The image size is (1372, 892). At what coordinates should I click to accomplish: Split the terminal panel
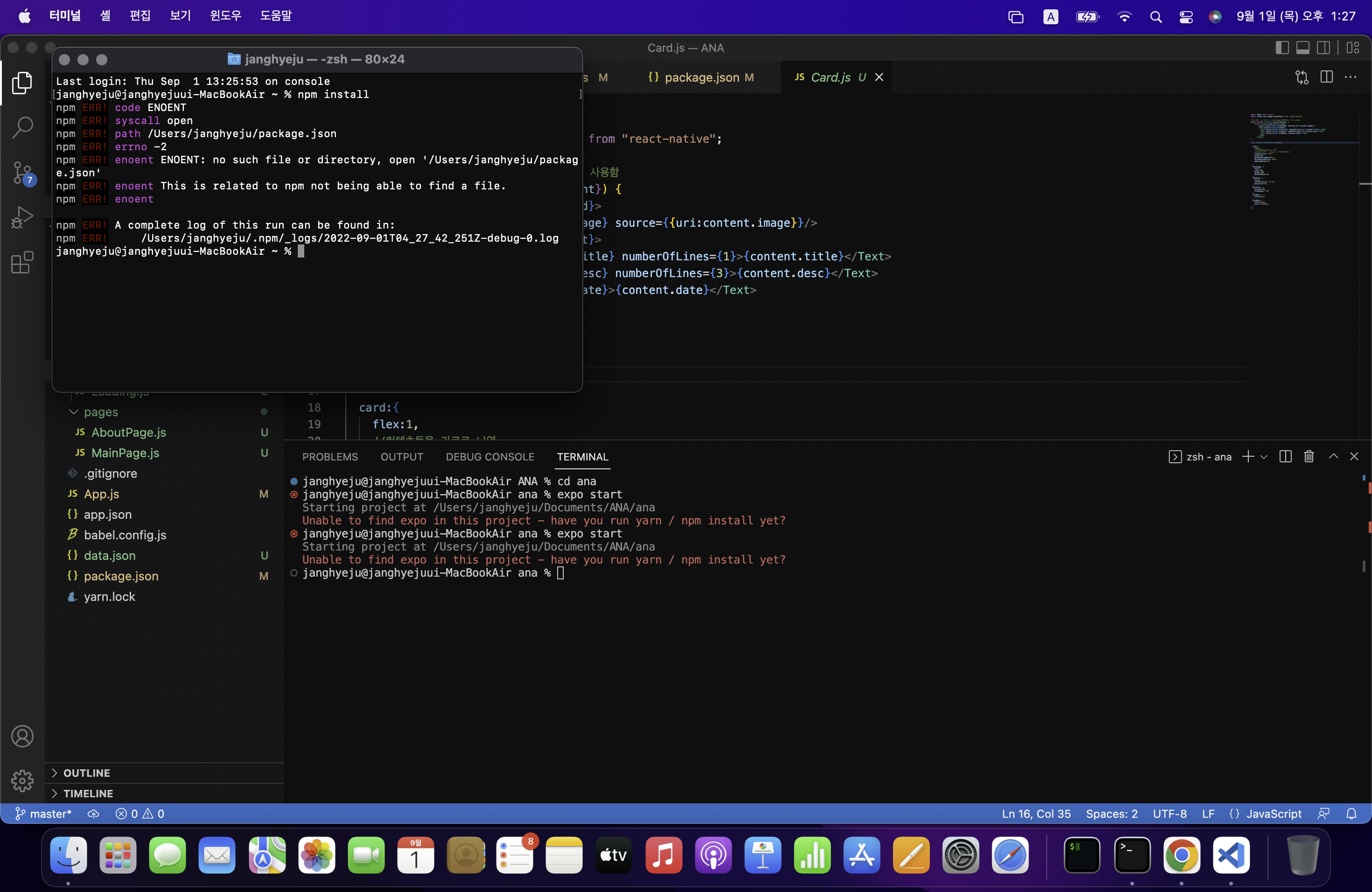click(1285, 457)
